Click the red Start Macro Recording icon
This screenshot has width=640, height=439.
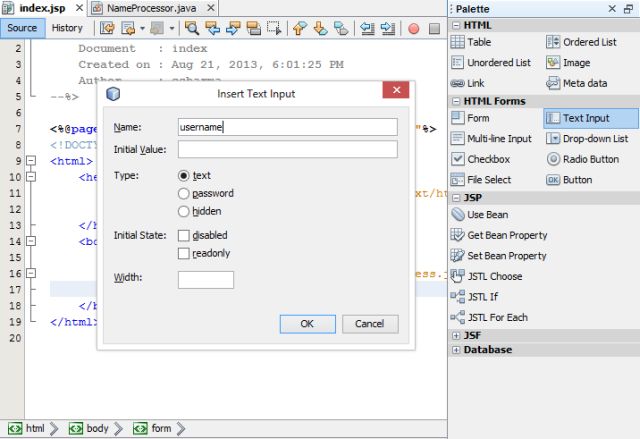point(413,29)
